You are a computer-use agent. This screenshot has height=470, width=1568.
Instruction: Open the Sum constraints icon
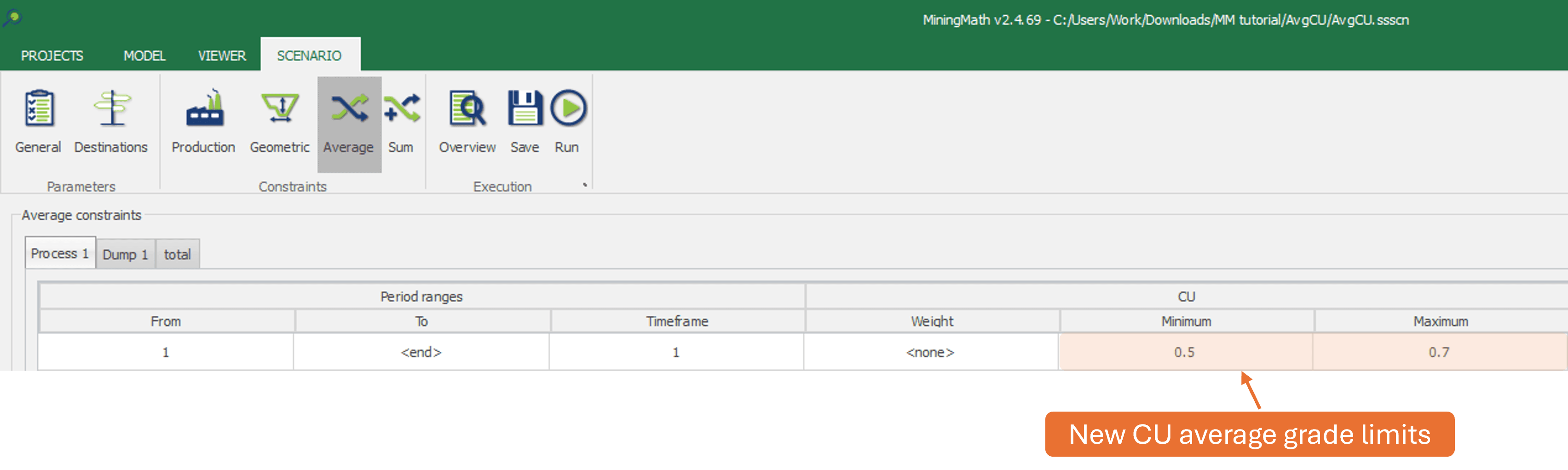[401, 109]
